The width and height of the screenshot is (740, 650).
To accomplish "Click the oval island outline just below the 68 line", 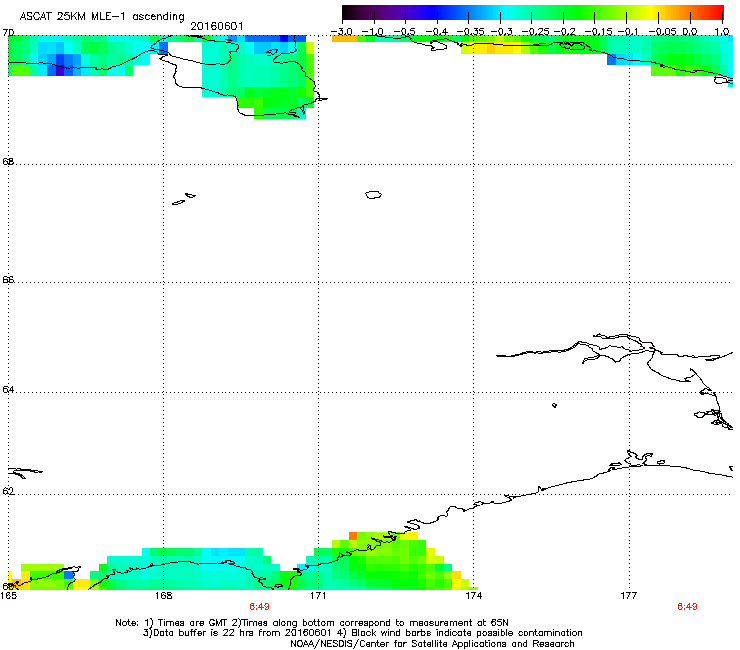I will tap(373, 194).
